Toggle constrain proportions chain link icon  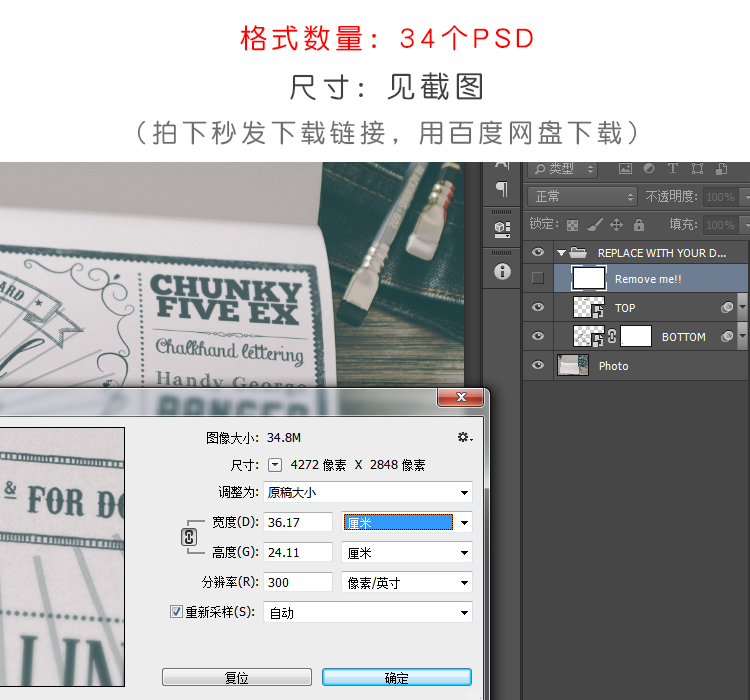pos(189,537)
